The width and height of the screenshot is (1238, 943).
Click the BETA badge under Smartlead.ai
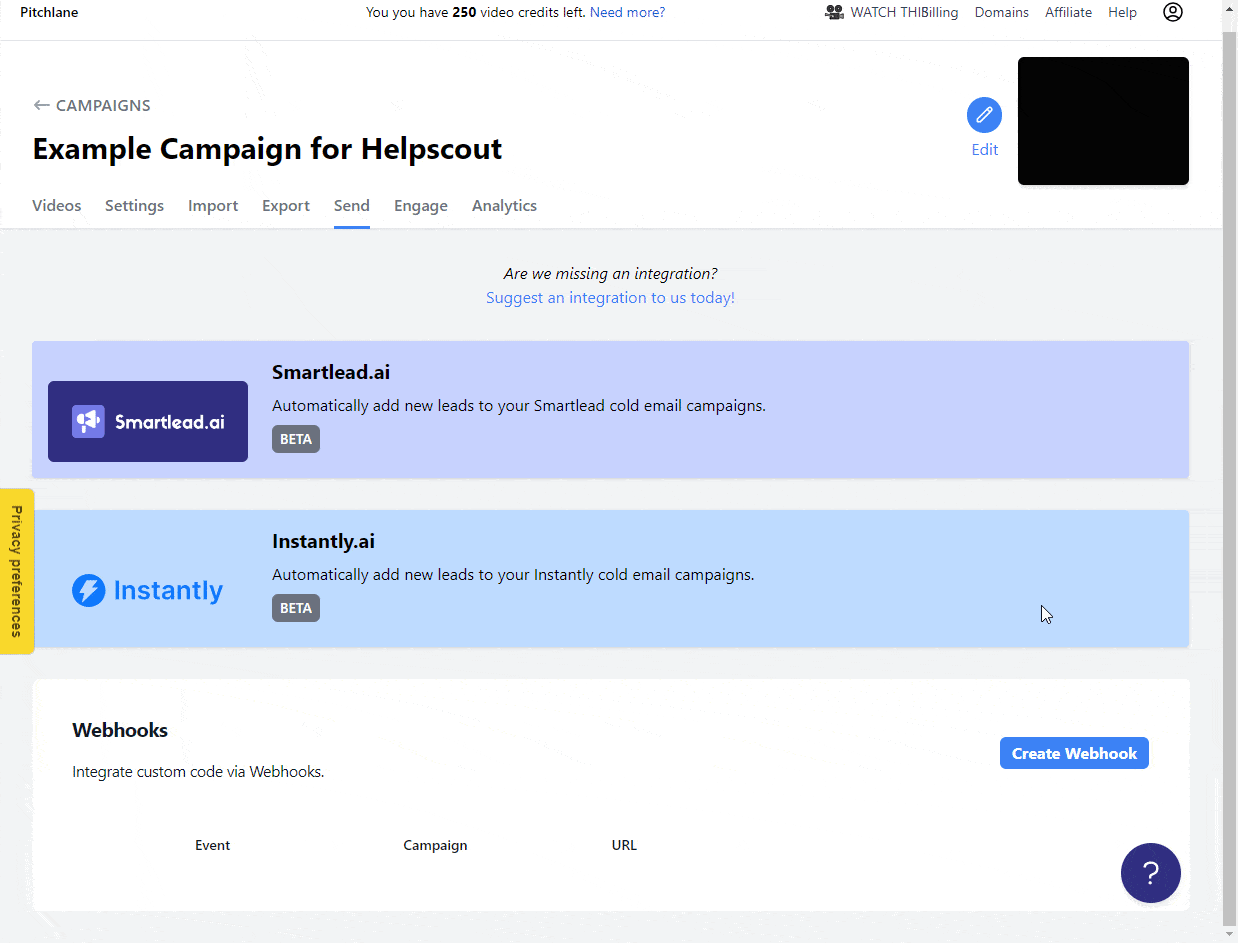click(x=296, y=439)
